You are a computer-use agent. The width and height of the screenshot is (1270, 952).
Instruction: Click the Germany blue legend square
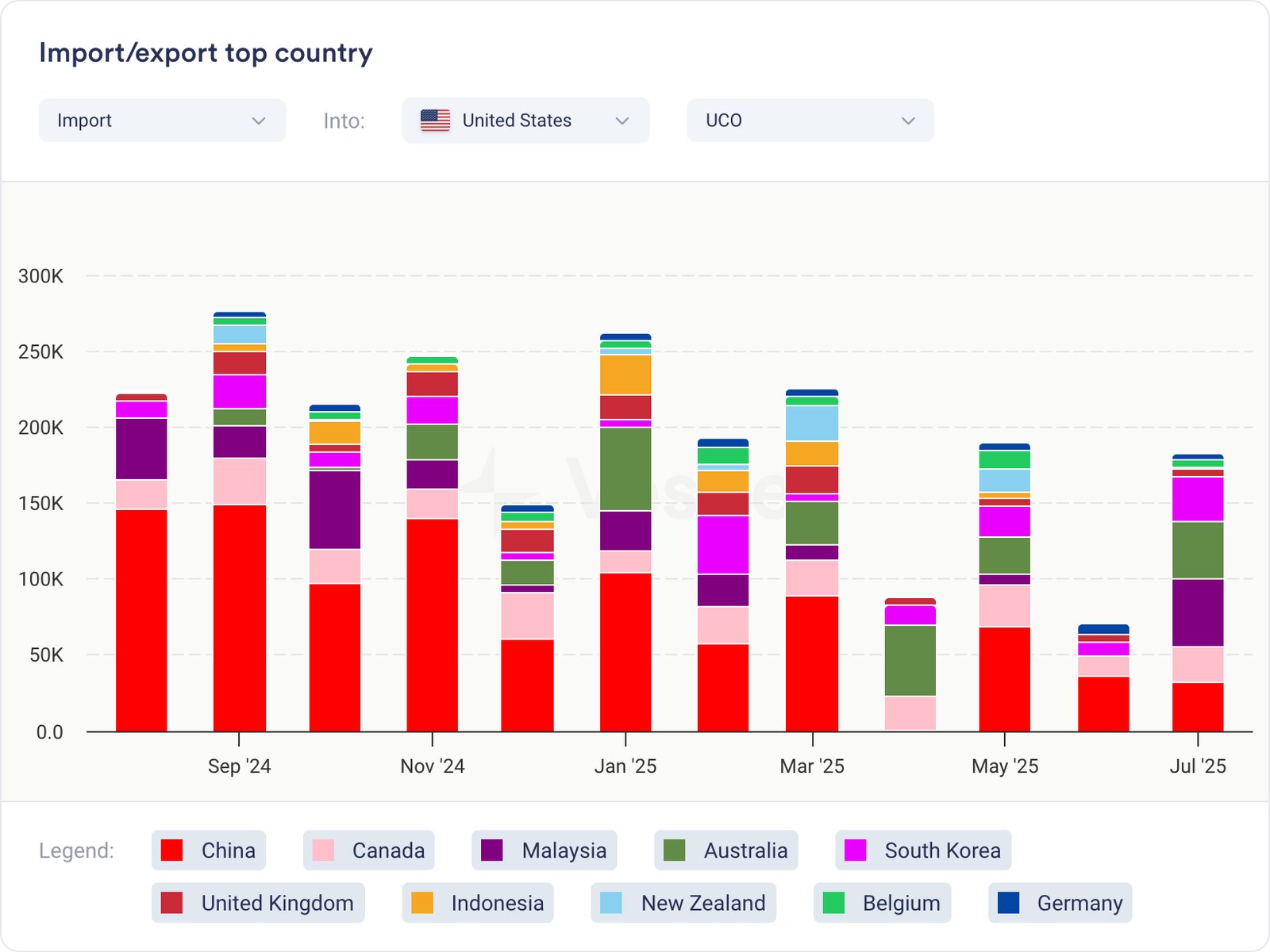pyautogui.click(x=1008, y=903)
